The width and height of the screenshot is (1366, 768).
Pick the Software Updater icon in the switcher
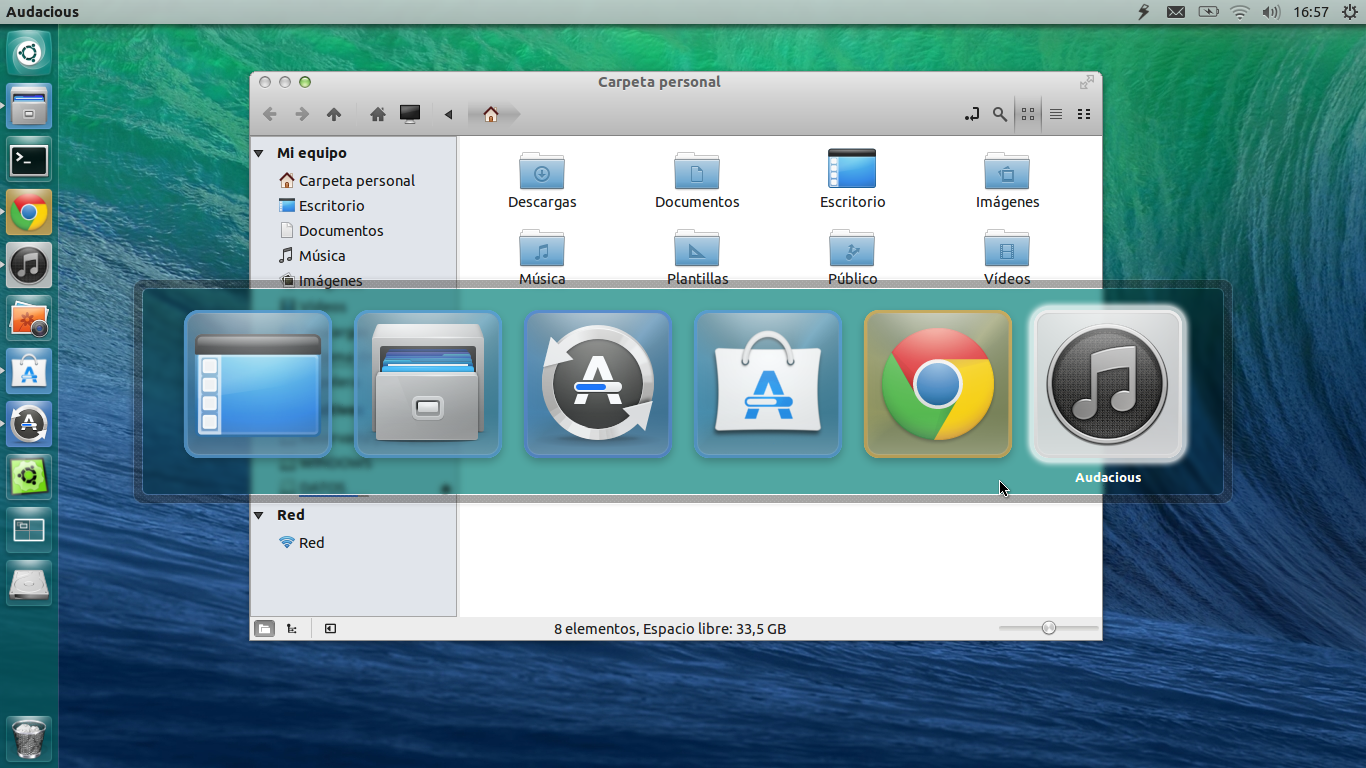tap(598, 384)
